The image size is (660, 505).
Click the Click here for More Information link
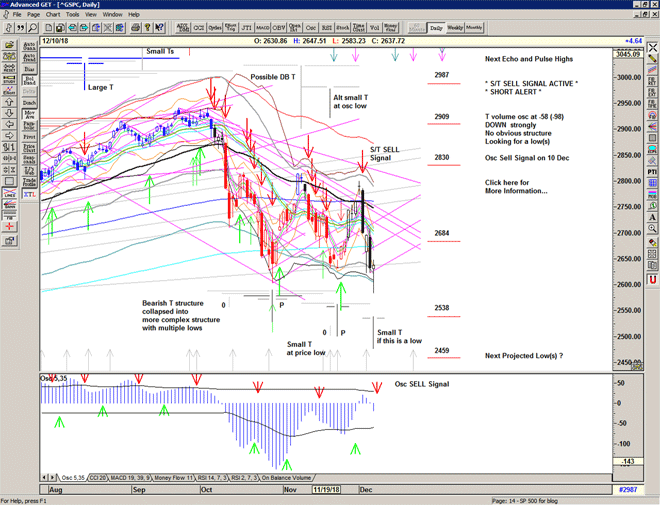pyautogui.click(x=515, y=186)
